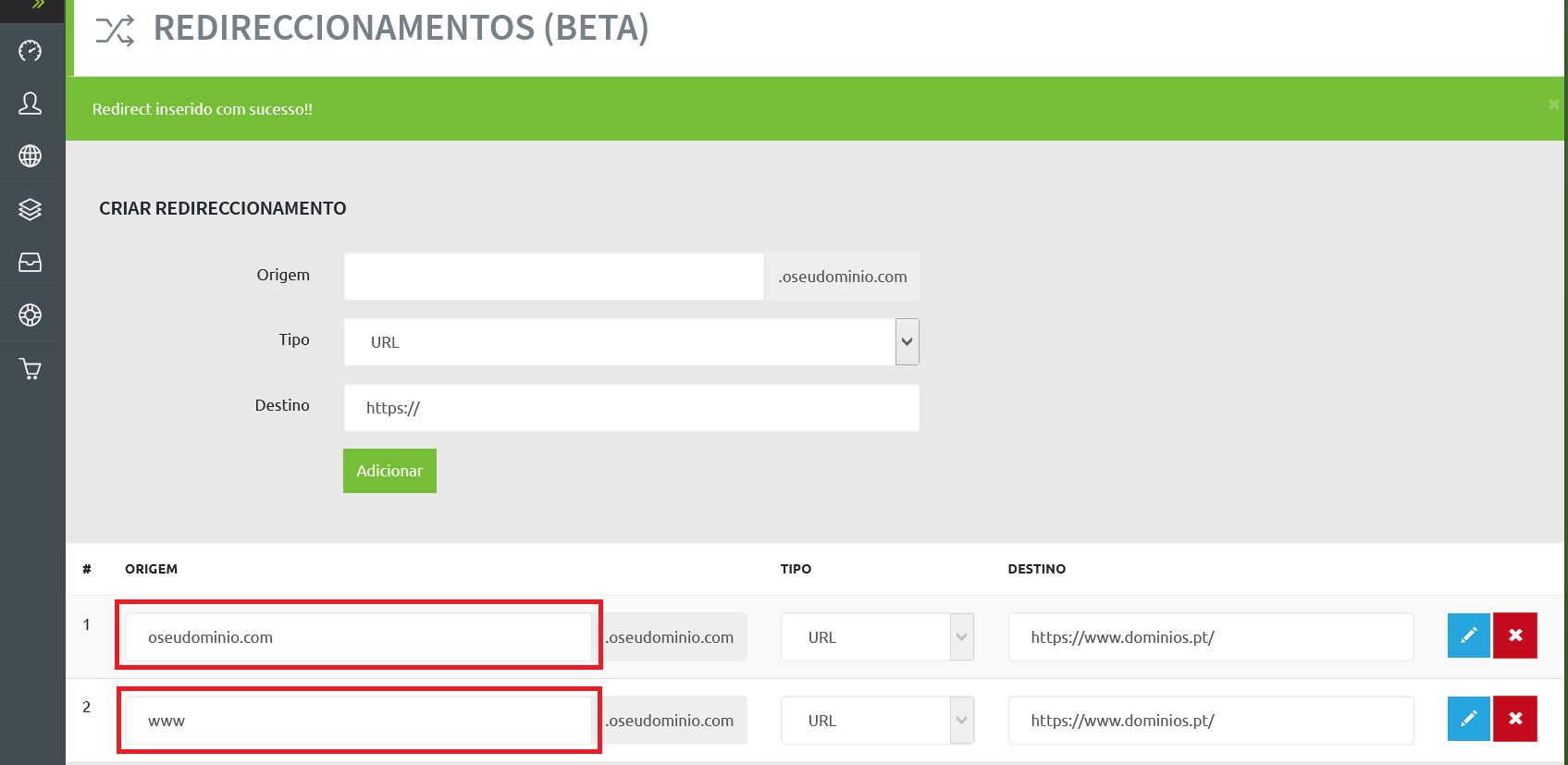The image size is (1568, 765).
Task: Edit redirect row 2 with pencil button
Action: pyautogui.click(x=1468, y=719)
